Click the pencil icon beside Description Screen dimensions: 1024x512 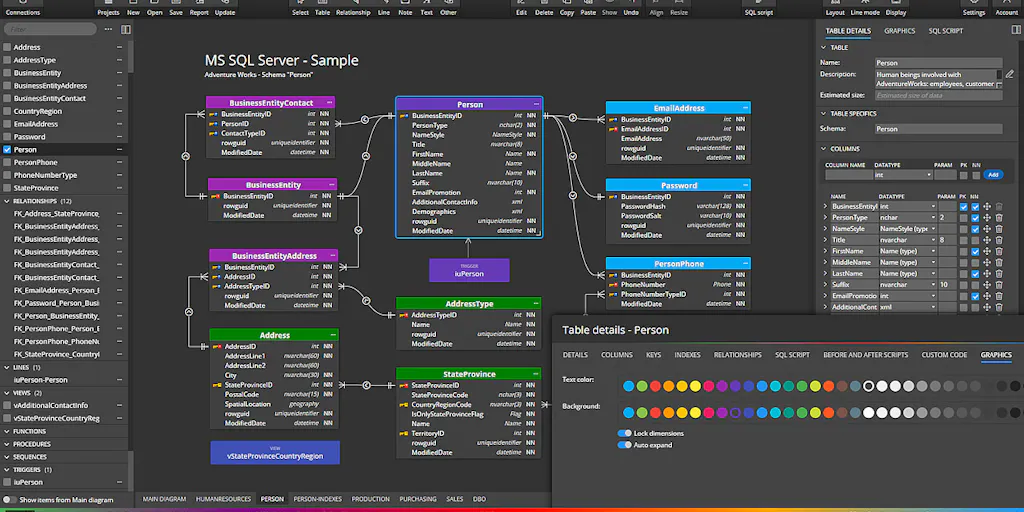[1010, 74]
